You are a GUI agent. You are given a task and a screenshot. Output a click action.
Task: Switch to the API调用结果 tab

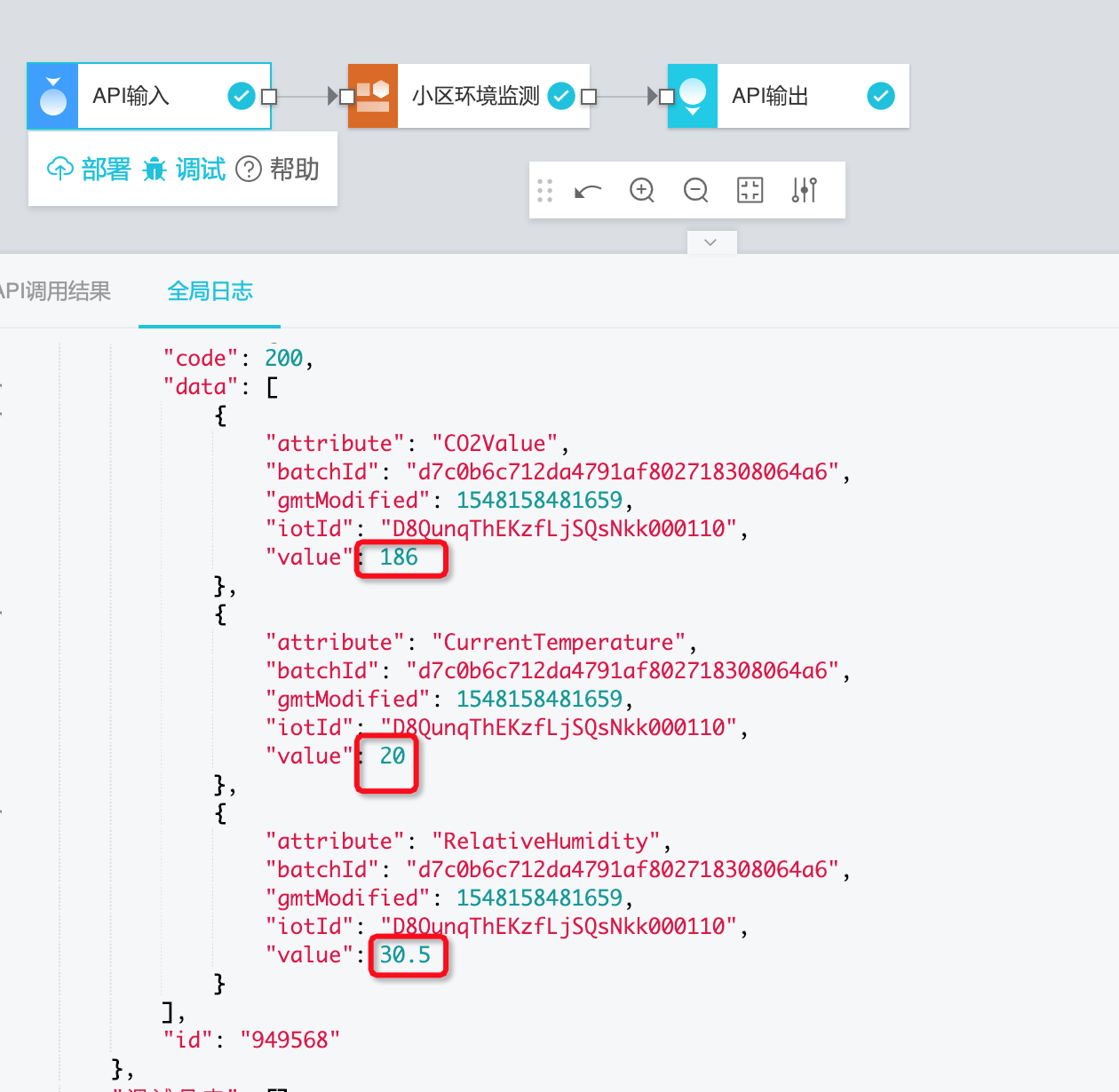[55, 291]
